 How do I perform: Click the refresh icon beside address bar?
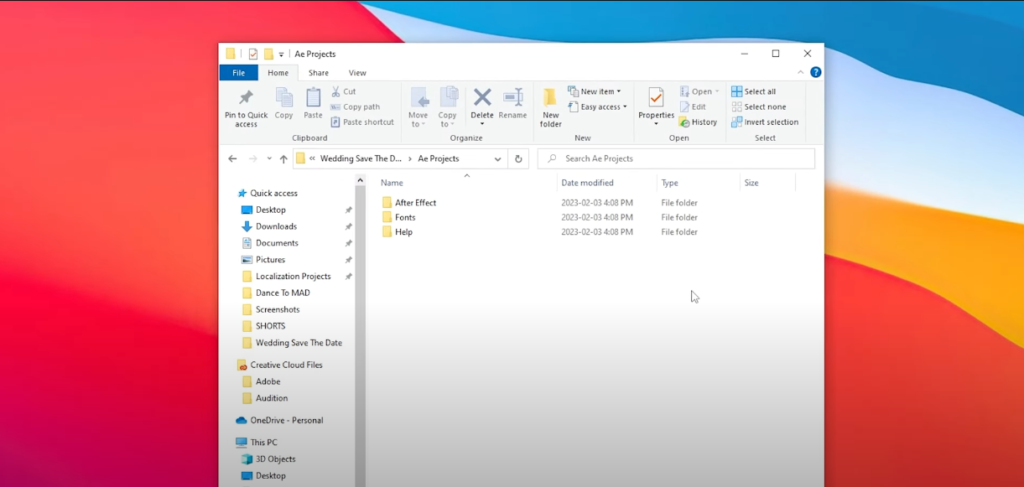[x=518, y=158]
